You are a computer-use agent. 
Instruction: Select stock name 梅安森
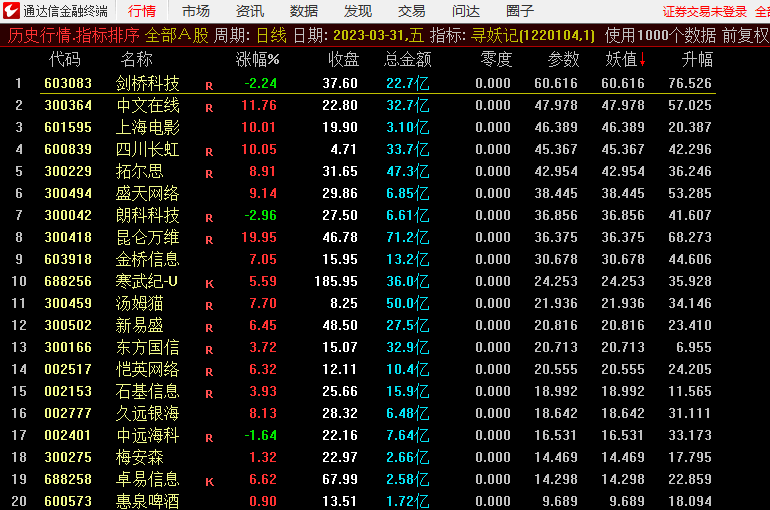pos(139,457)
